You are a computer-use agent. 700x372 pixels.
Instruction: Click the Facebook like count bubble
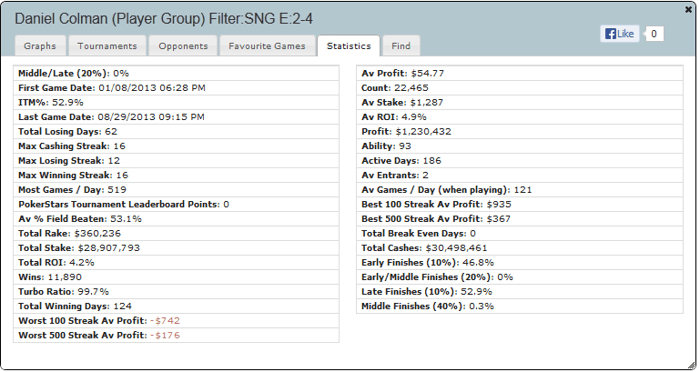tap(654, 33)
